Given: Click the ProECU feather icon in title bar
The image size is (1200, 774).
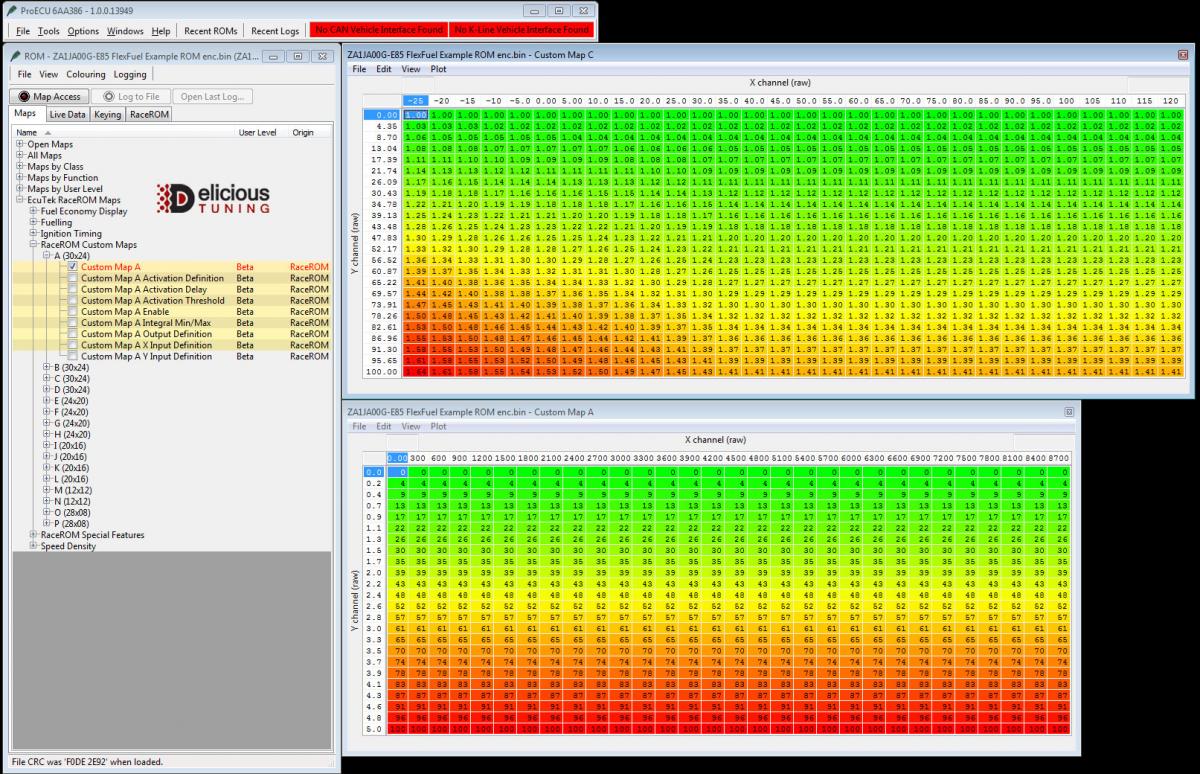Looking at the screenshot, I should 10,10.
